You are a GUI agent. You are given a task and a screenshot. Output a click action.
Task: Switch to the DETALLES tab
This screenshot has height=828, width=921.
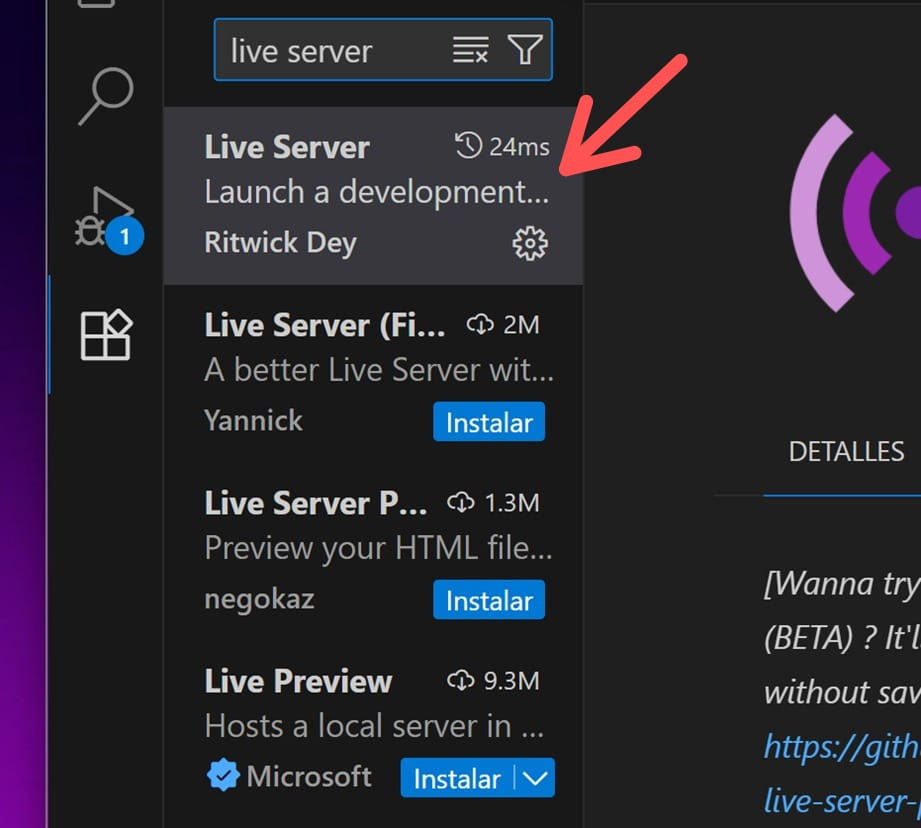pos(846,452)
